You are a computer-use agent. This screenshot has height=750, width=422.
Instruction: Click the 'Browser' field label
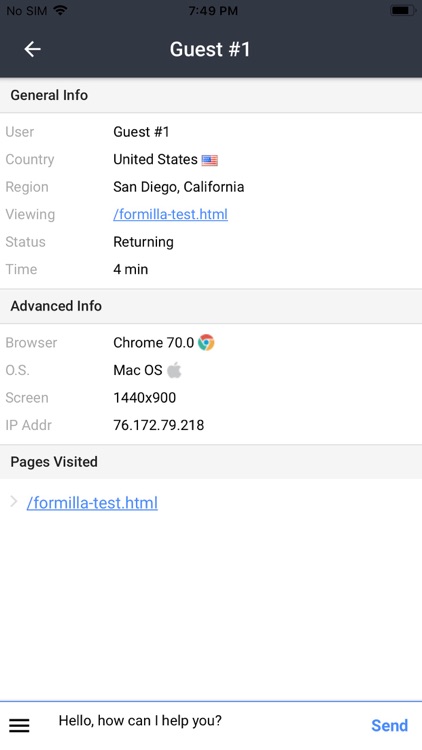[31, 342]
